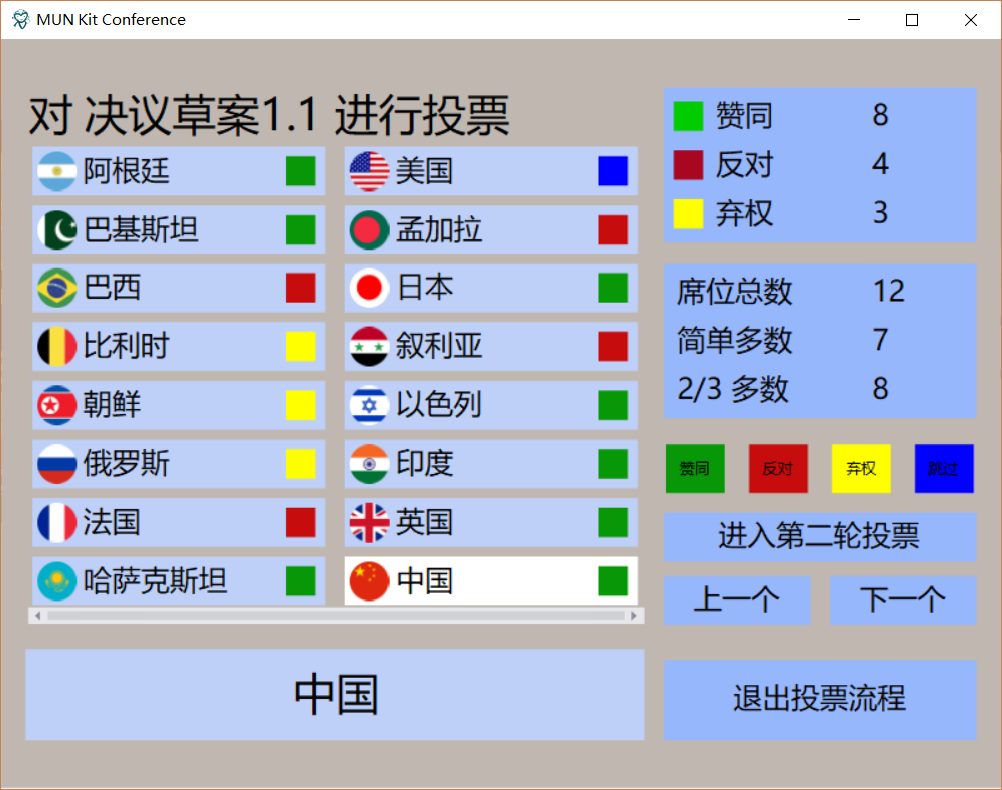Click the North Korea (朝鲜) flag icon
Viewport: 1002px width, 790px height.
click(x=57, y=405)
